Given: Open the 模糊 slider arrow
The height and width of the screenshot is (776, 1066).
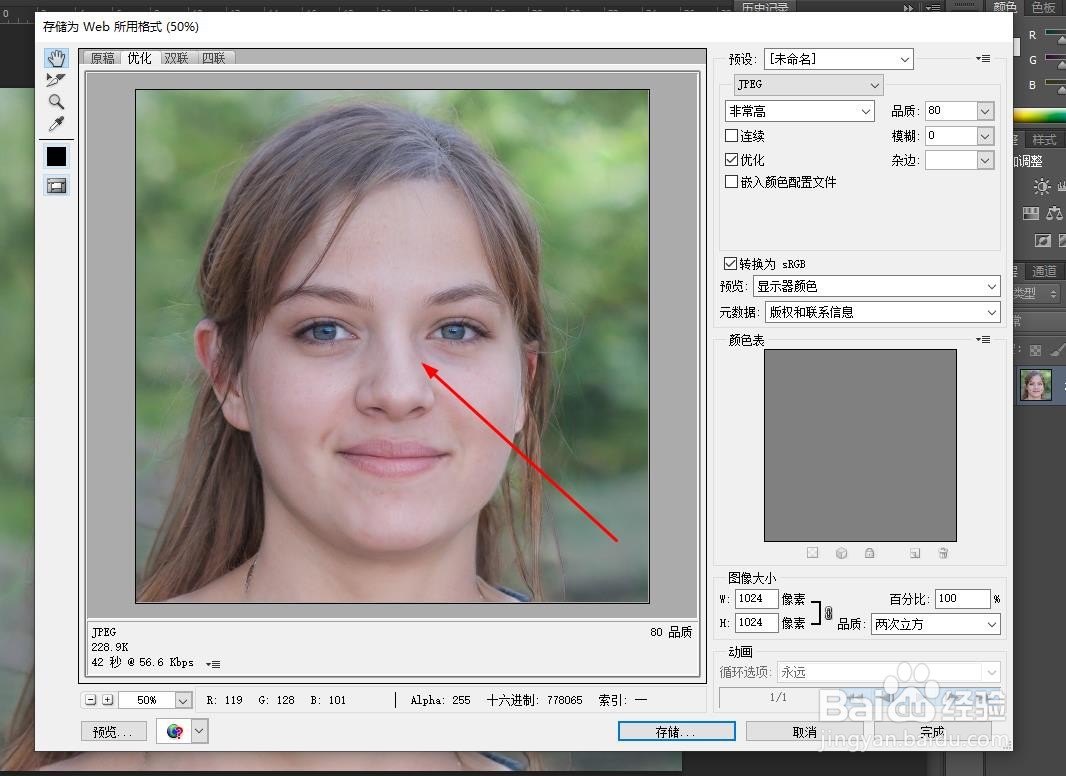Looking at the screenshot, I should pos(986,136).
